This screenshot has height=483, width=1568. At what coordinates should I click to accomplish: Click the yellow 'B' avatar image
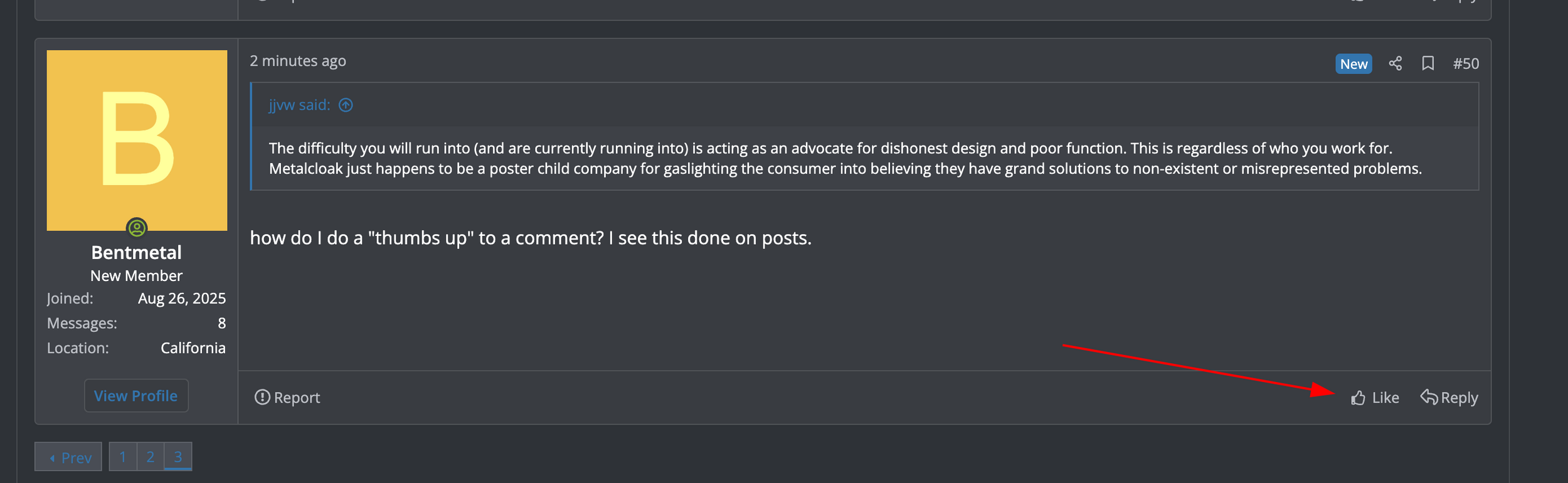137,139
